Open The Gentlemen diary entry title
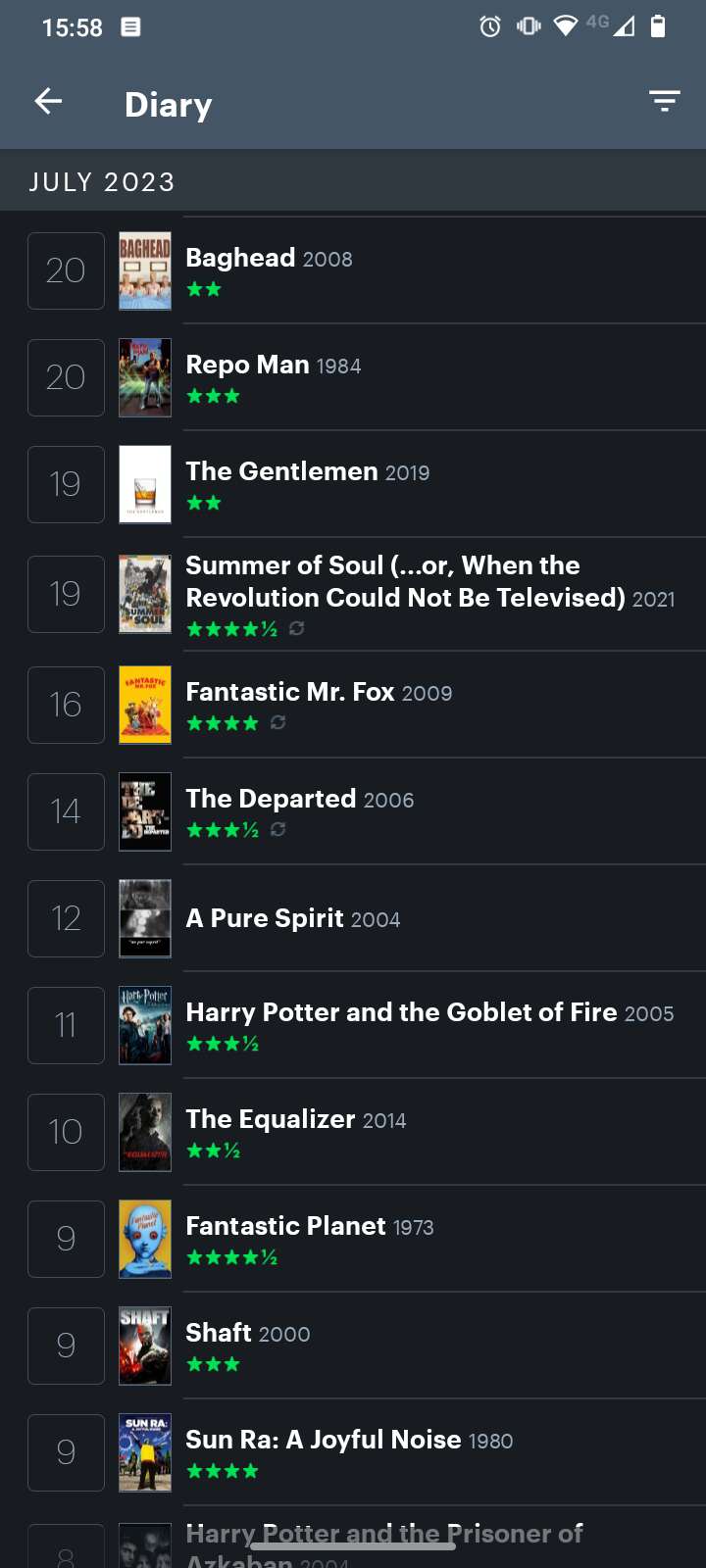The width and height of the screenshot is (706, 1568). point(281,471)
